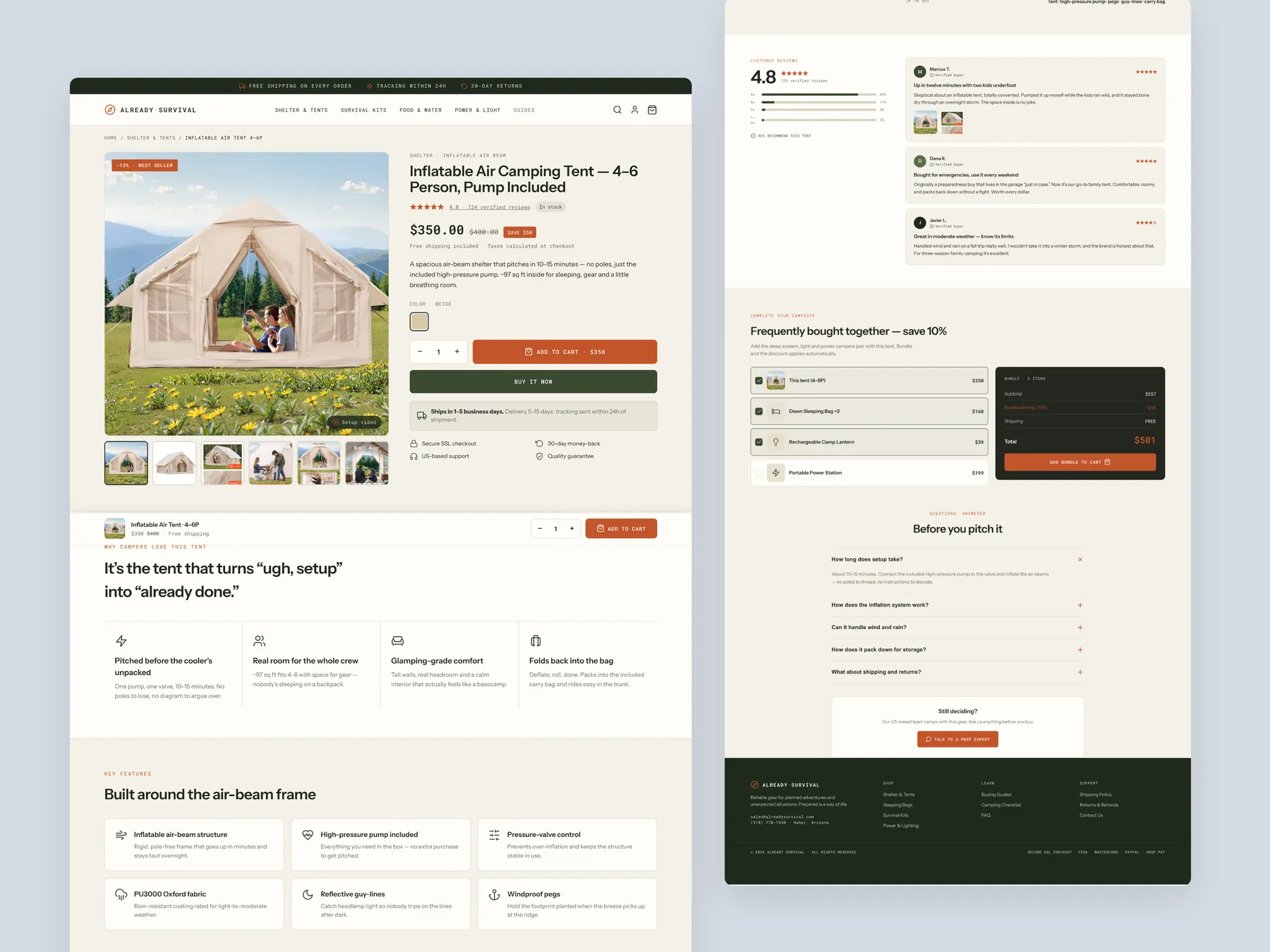Click moon icon for Reflective guy-lines
This screenshot has height=952, width=1270.
(x=308, y=894)
